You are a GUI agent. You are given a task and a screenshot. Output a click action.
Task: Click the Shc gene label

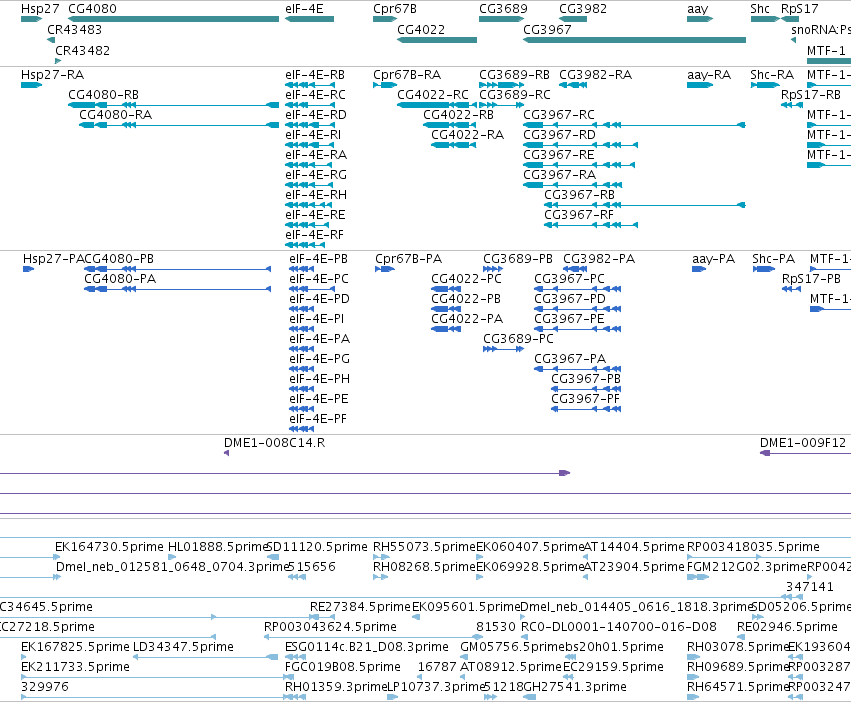[x=760, y=9]
